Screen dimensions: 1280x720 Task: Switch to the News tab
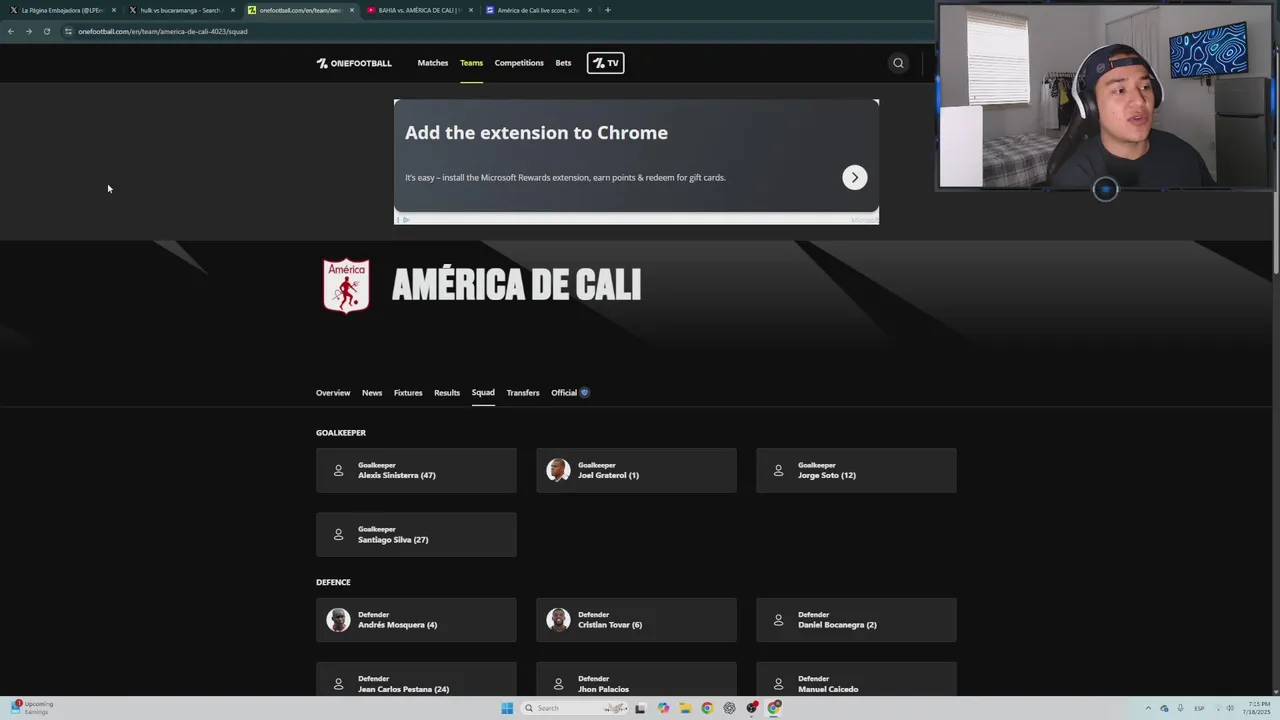coord(372,393)
